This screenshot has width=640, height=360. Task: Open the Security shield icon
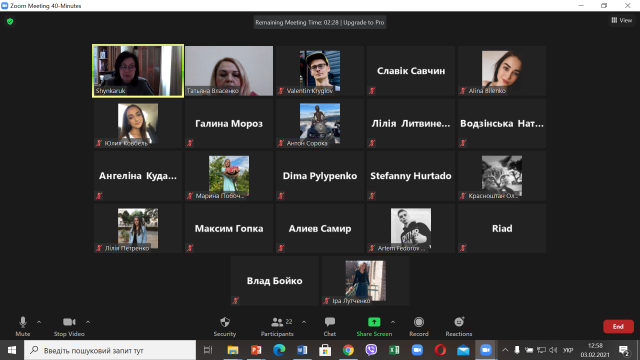[225, 322]
